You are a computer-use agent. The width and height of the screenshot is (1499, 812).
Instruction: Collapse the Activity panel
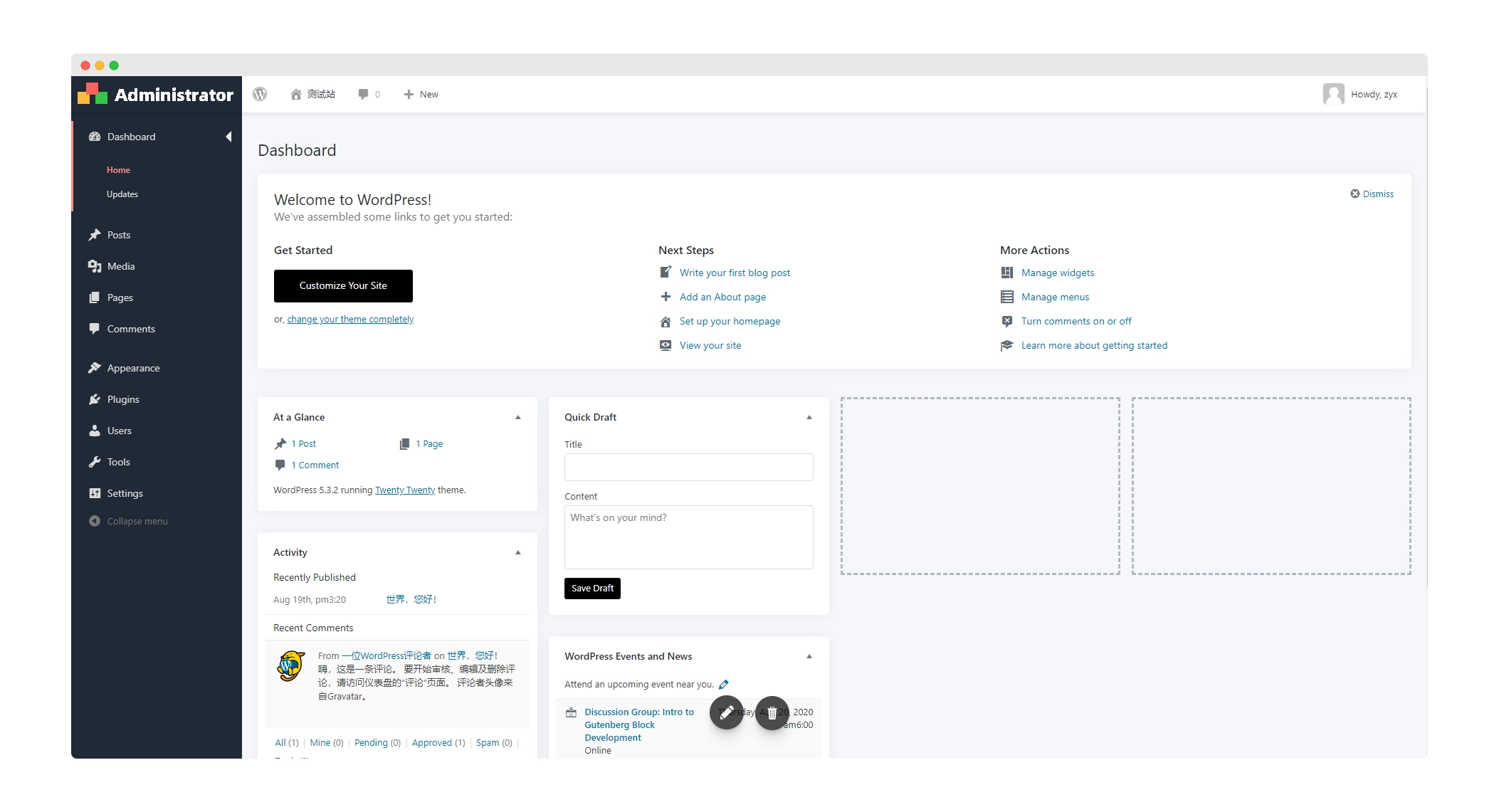pyautogui.click(x=518, y=553)
